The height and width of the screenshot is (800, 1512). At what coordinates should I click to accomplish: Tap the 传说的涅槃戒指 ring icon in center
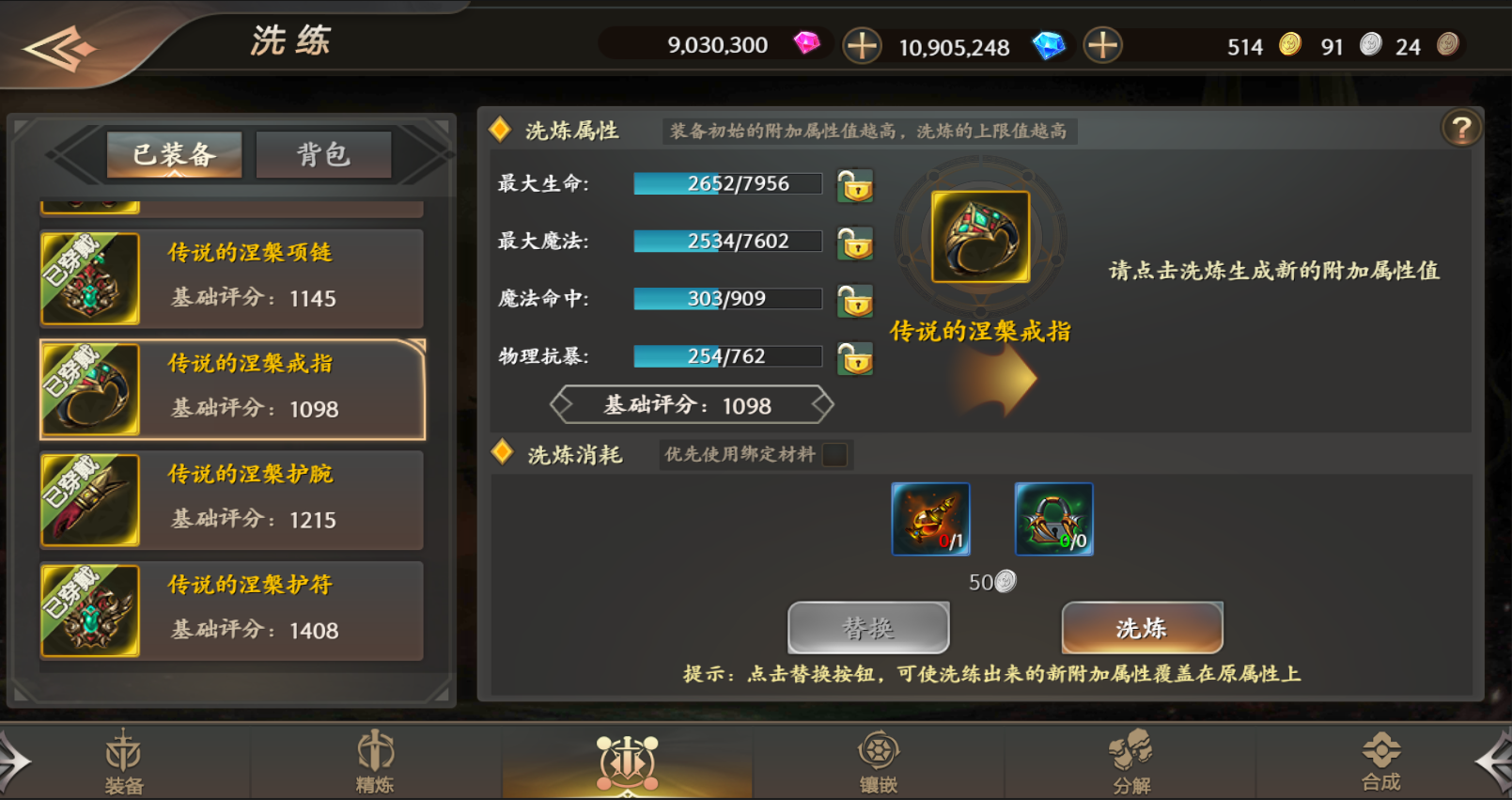pos(980,237)
